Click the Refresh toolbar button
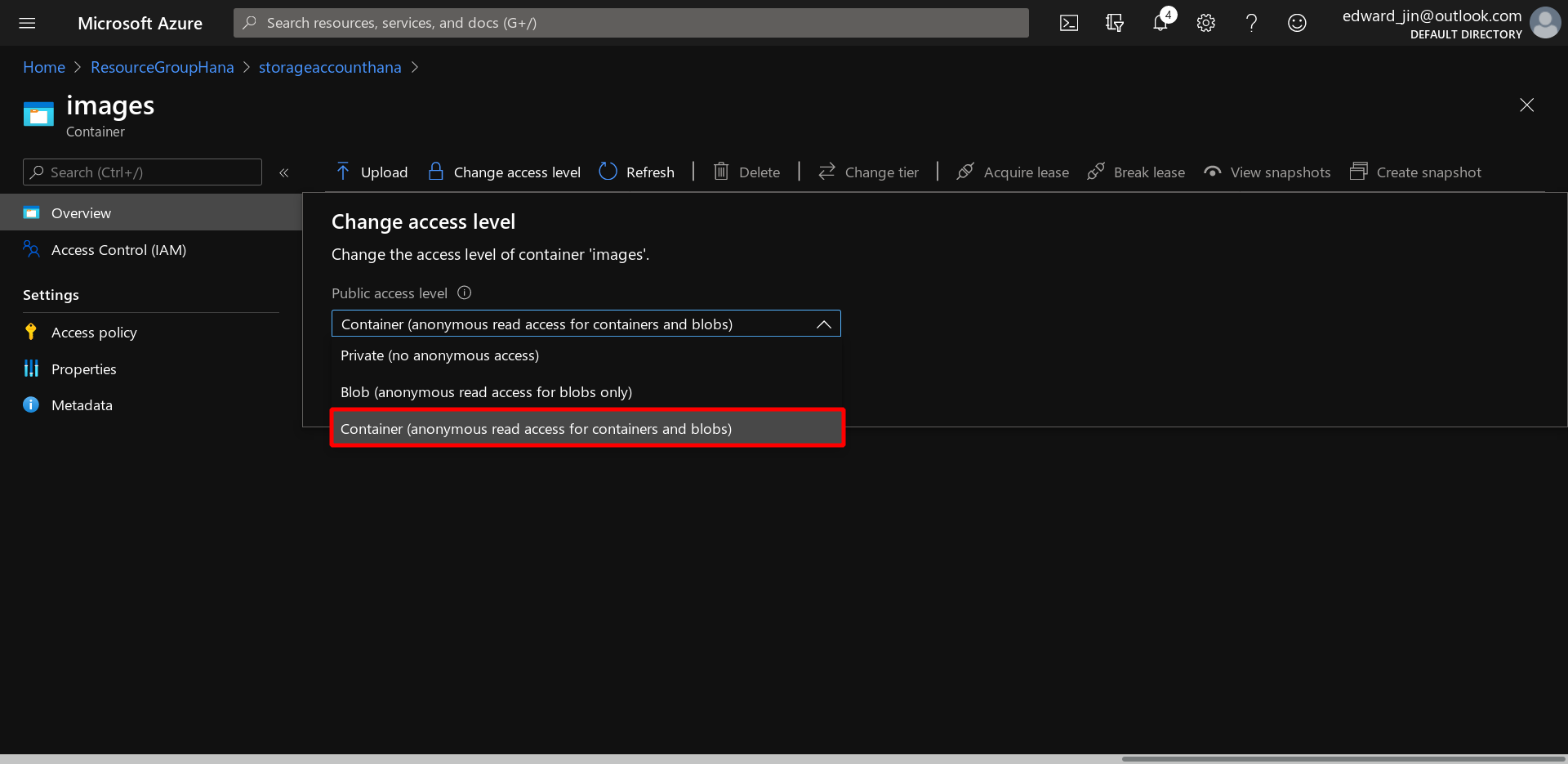Viewport: 1568px width, 764px height. click(637, 172)
